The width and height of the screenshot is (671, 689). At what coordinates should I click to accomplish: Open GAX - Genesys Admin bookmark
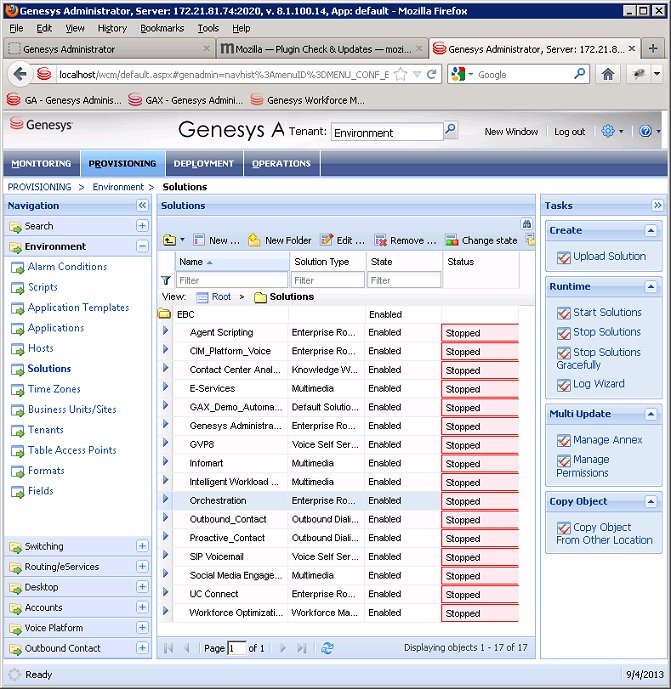[185, 100]
